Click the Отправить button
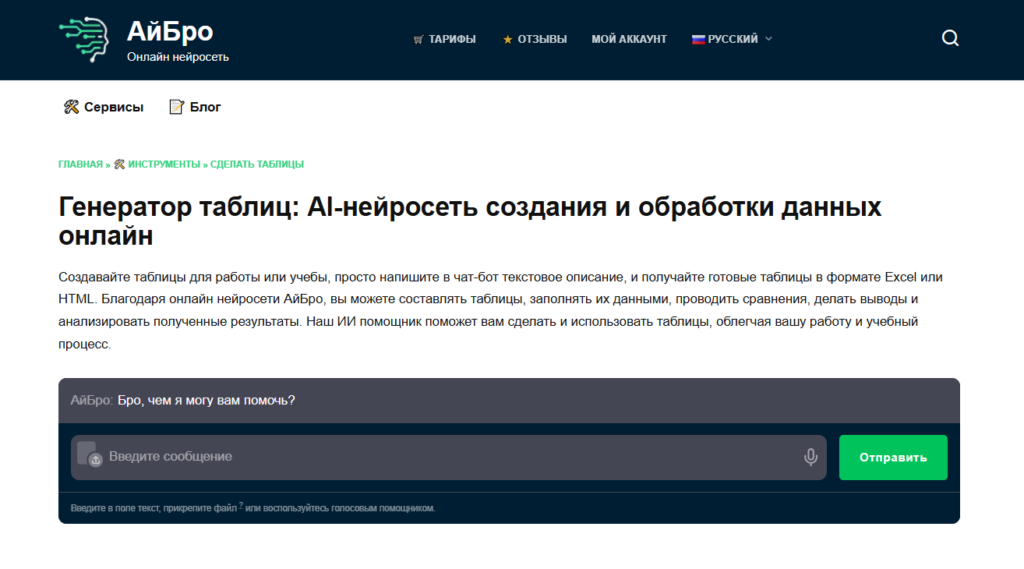Screen dimensions: 1024x569 [893, 457]
